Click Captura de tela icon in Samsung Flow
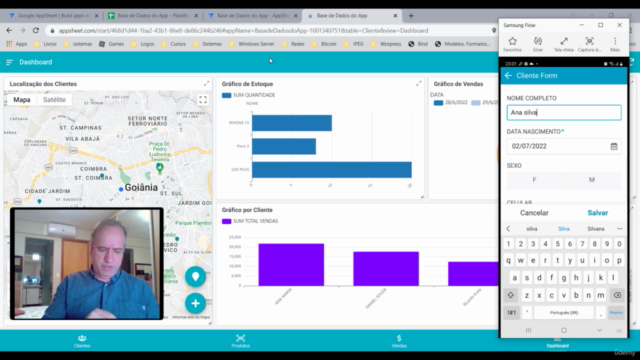The image size is (640, 360). (x=589, y=44)
